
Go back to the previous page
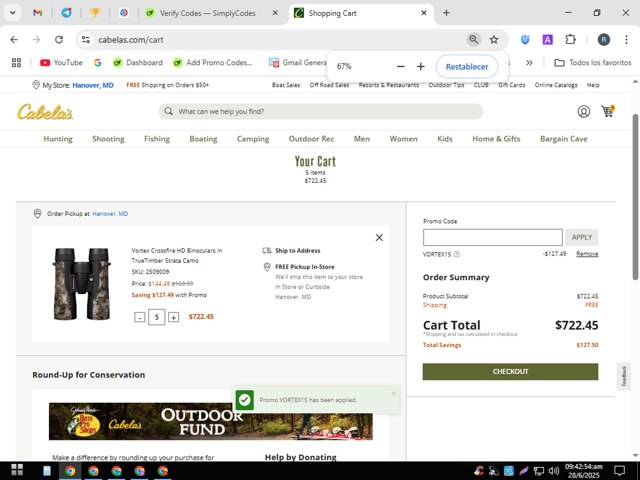coord(14,40)
